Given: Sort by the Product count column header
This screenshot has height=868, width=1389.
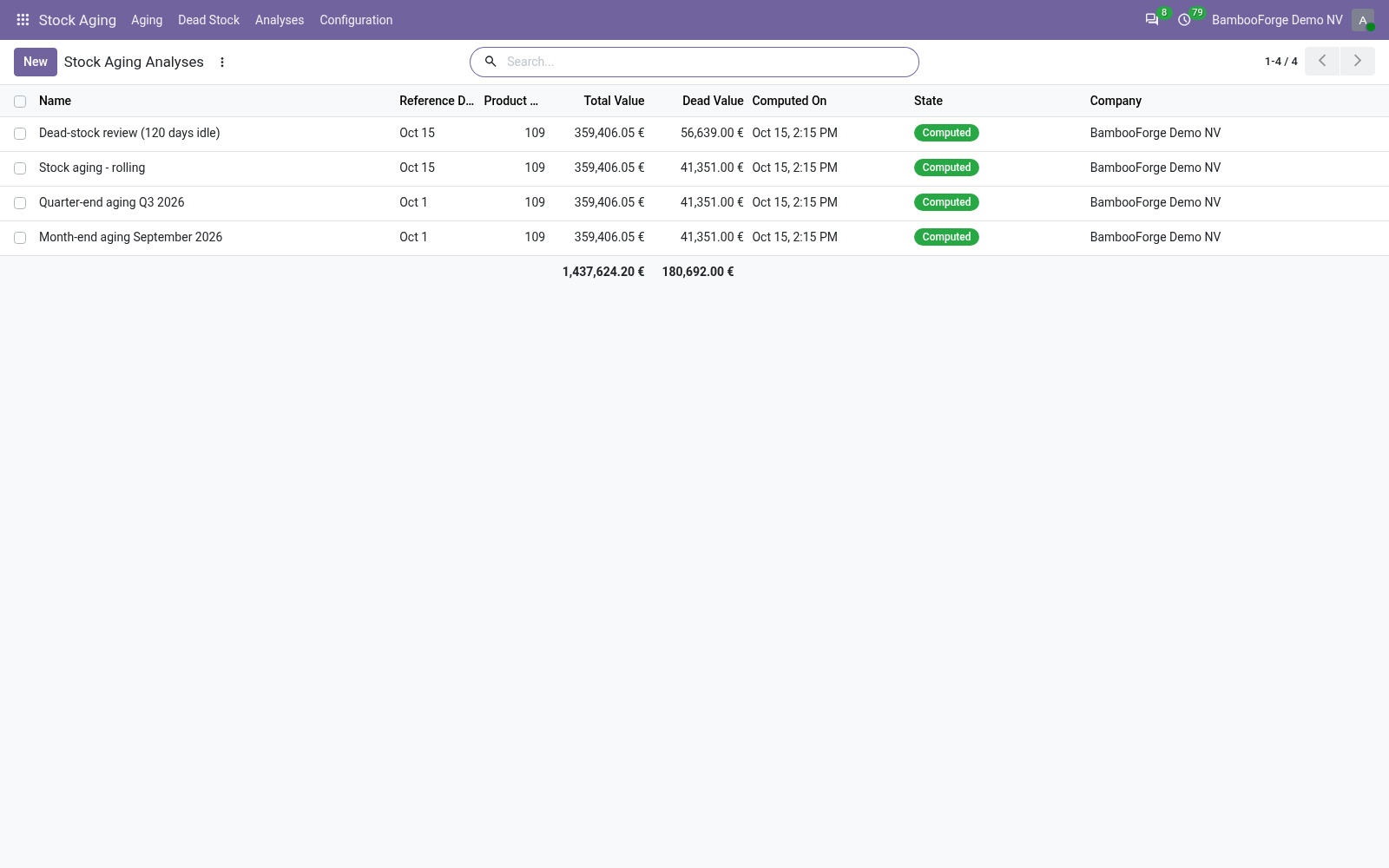Looking at the screenshot, I should 511,101.
